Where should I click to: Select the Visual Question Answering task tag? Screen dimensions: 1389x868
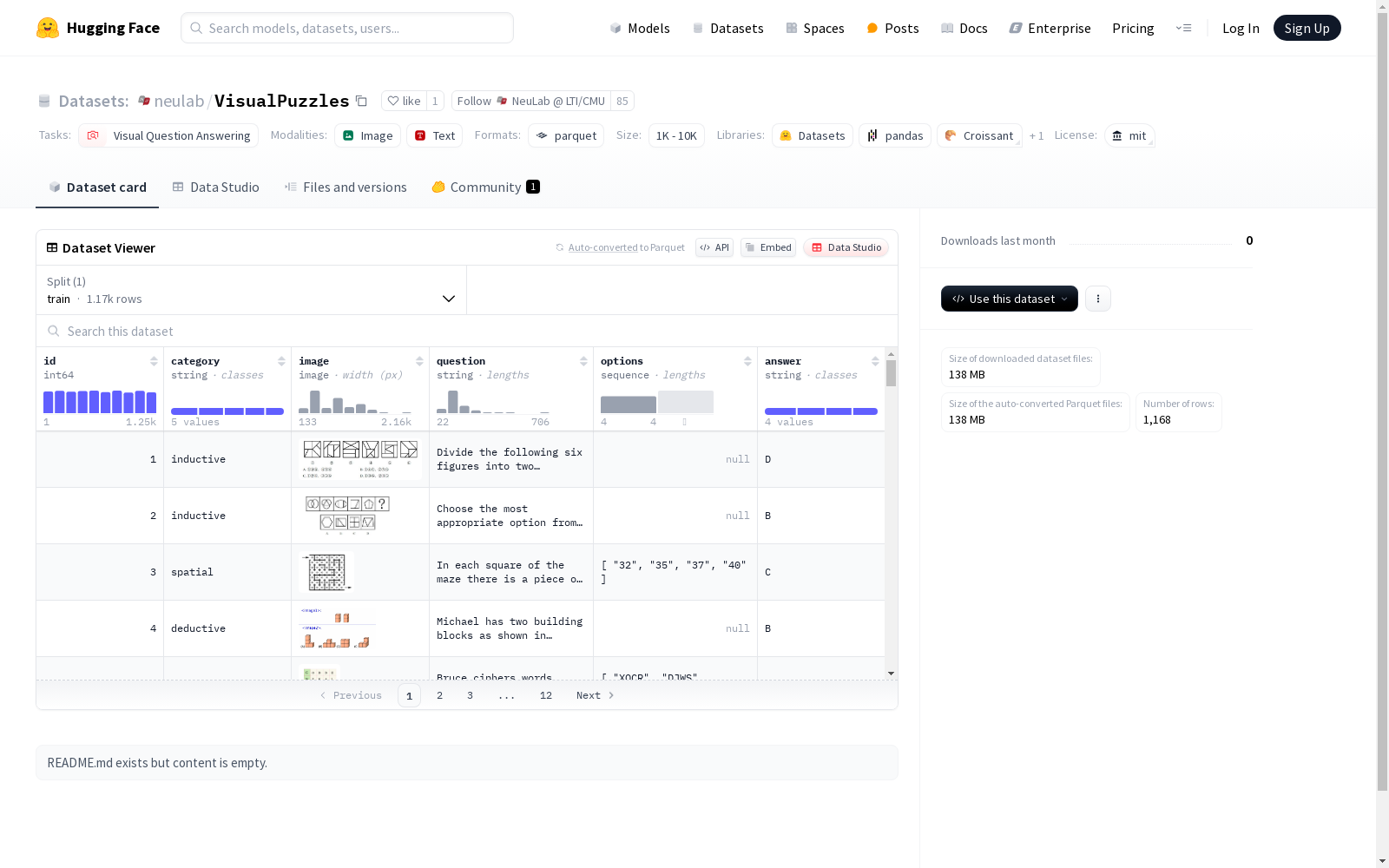click(x=168, y=135)
